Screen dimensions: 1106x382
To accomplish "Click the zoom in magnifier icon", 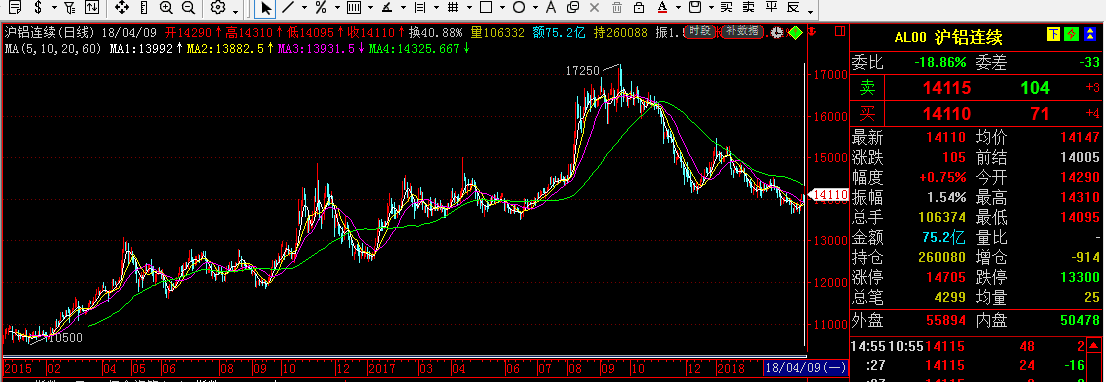I will 166,8.
